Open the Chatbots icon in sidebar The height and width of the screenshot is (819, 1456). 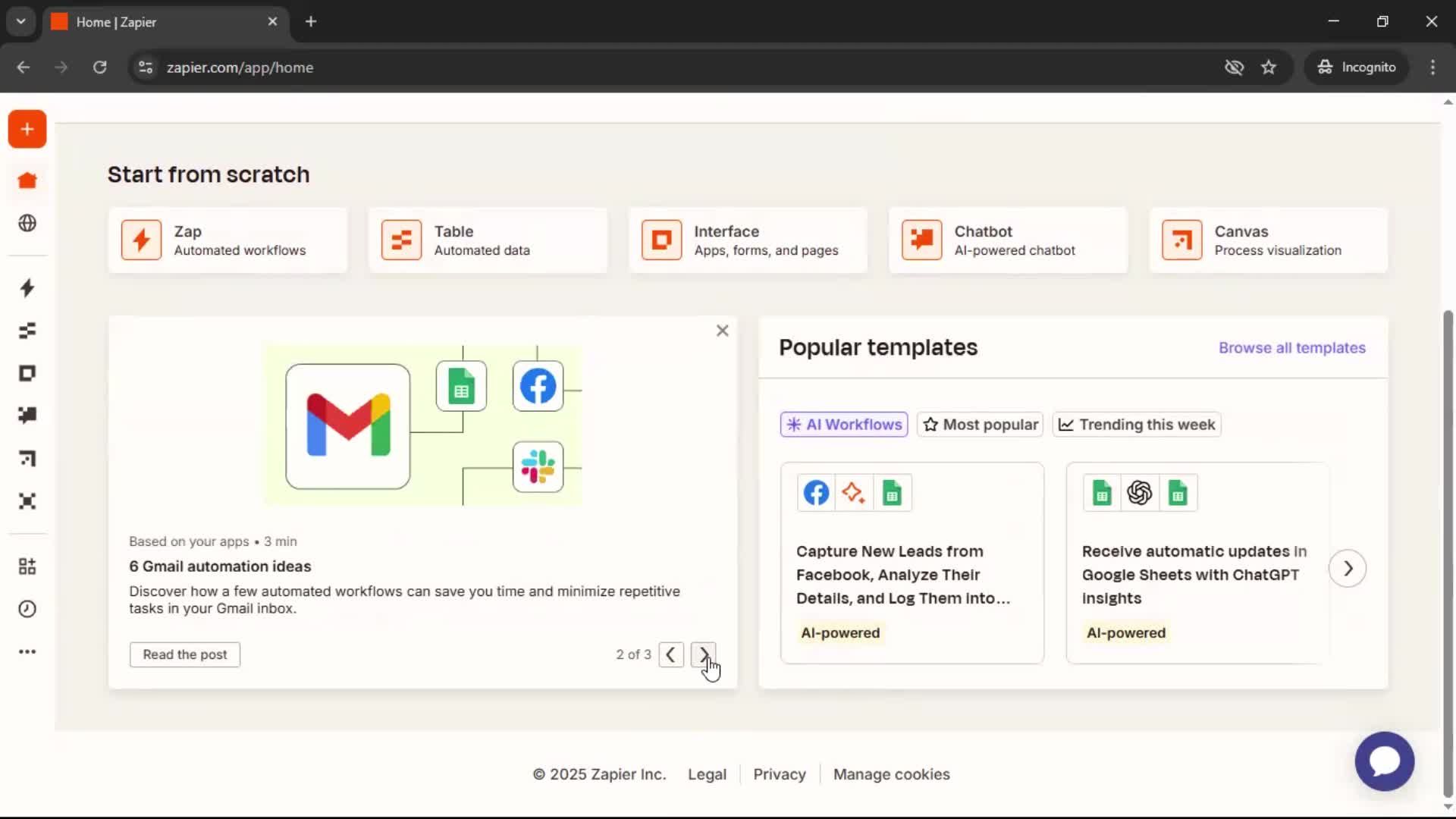pyautogui.click(x=27, y=415)
